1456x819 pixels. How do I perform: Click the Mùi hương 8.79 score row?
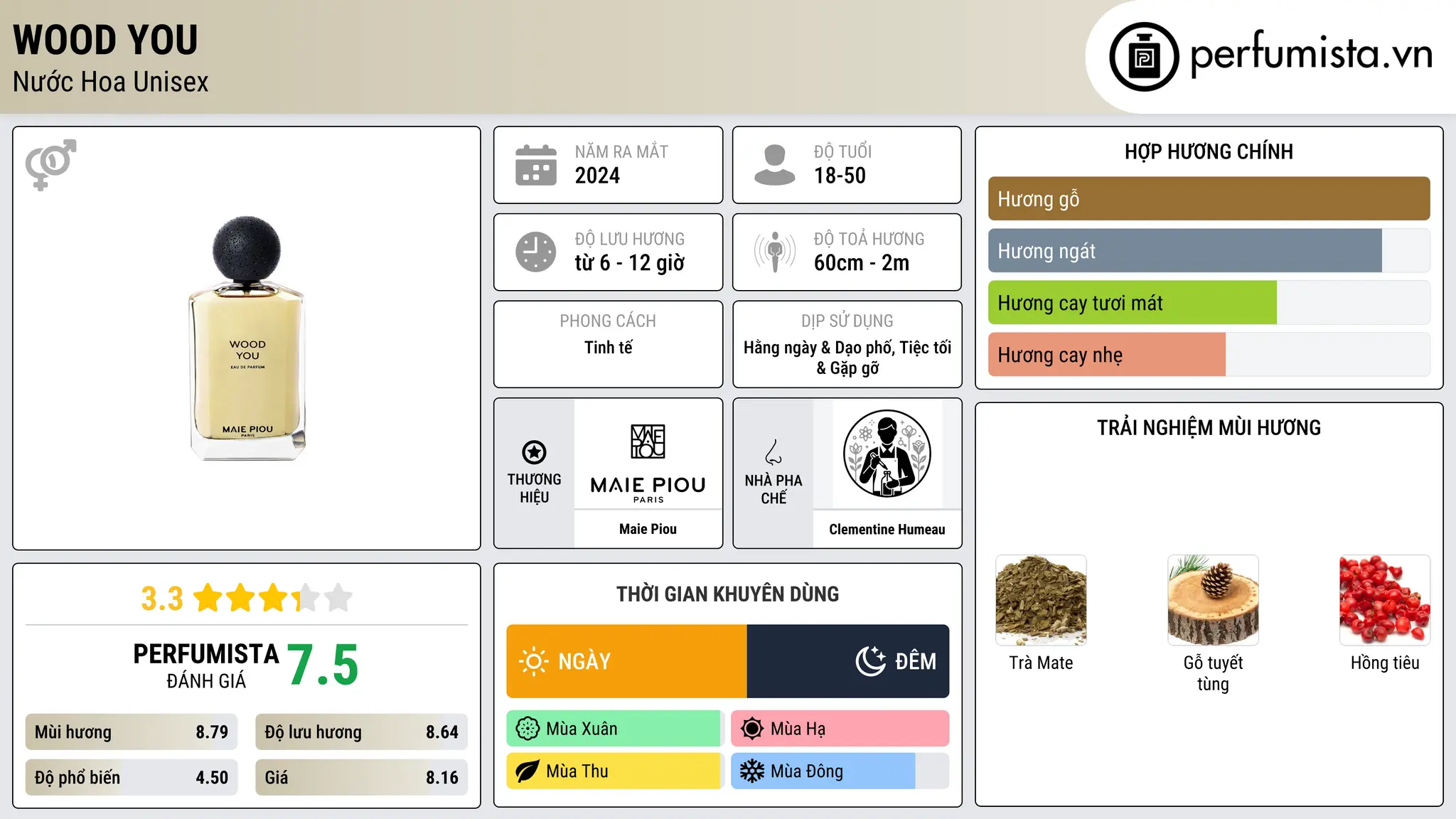point(132,732)
